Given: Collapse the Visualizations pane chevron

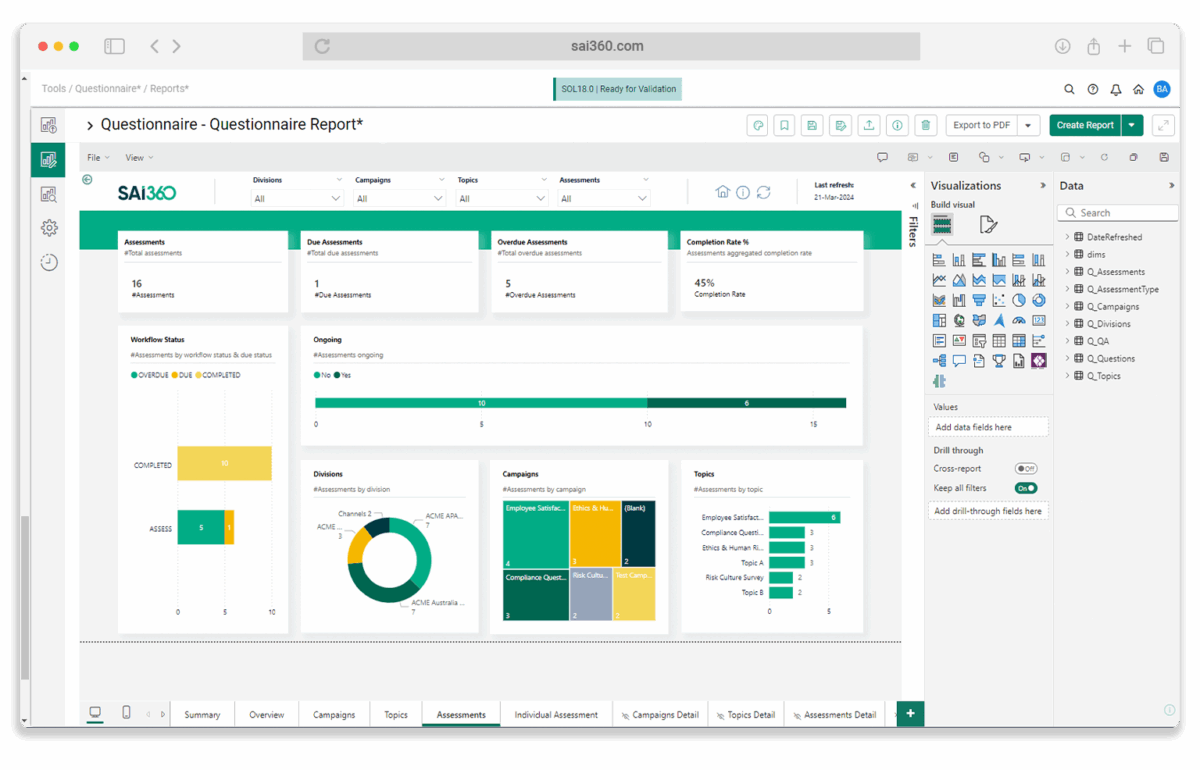Looking at the screenshot, I should click(1043, 186).
